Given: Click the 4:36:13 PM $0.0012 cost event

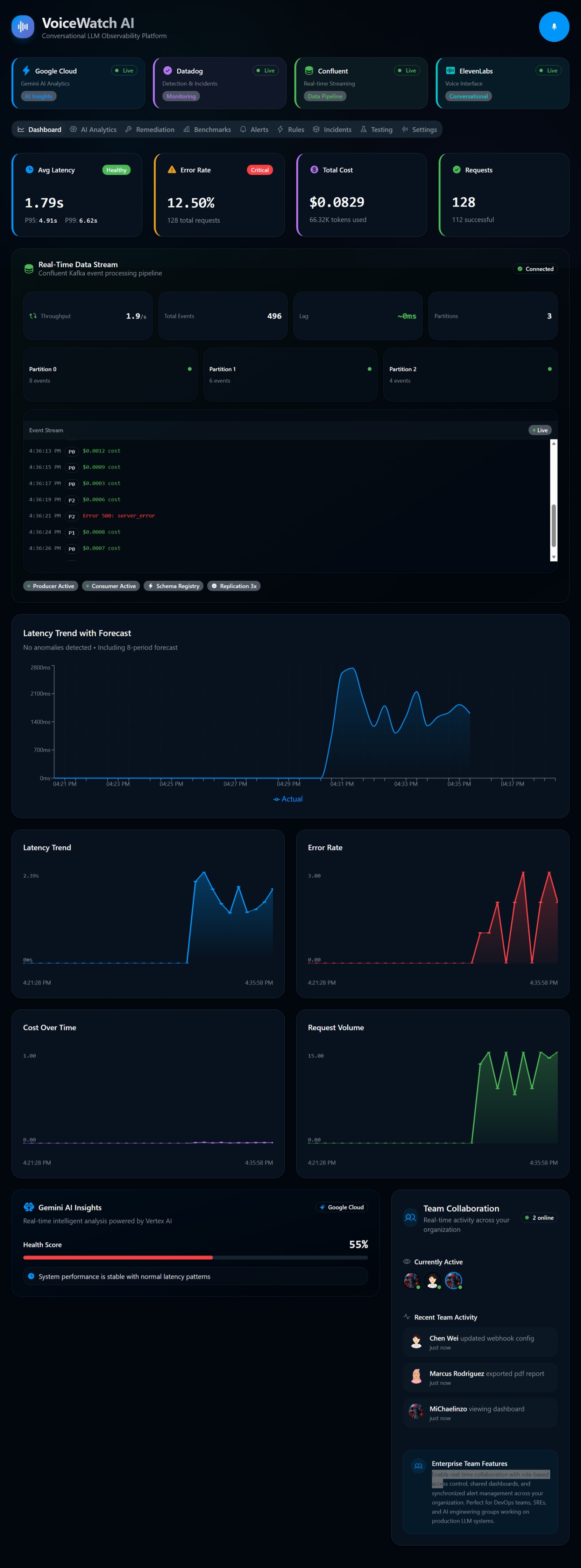Looking at the screenshot, I should (x=286, y=451).
